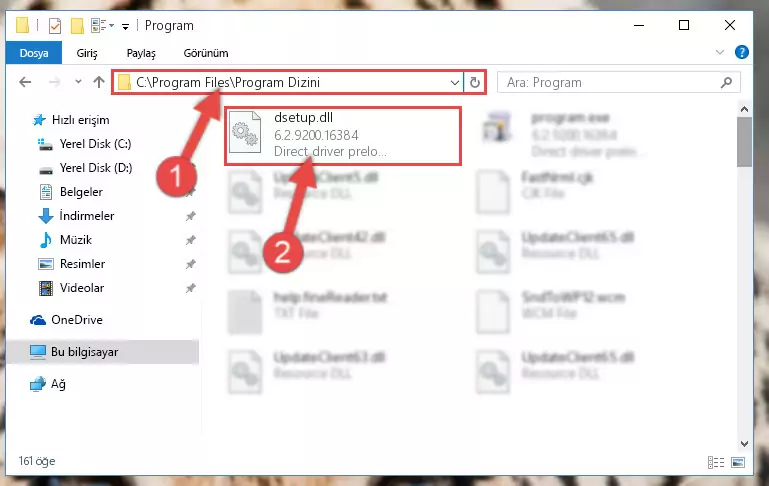Click the Back navigation arrow

click(x=25, y=82)
